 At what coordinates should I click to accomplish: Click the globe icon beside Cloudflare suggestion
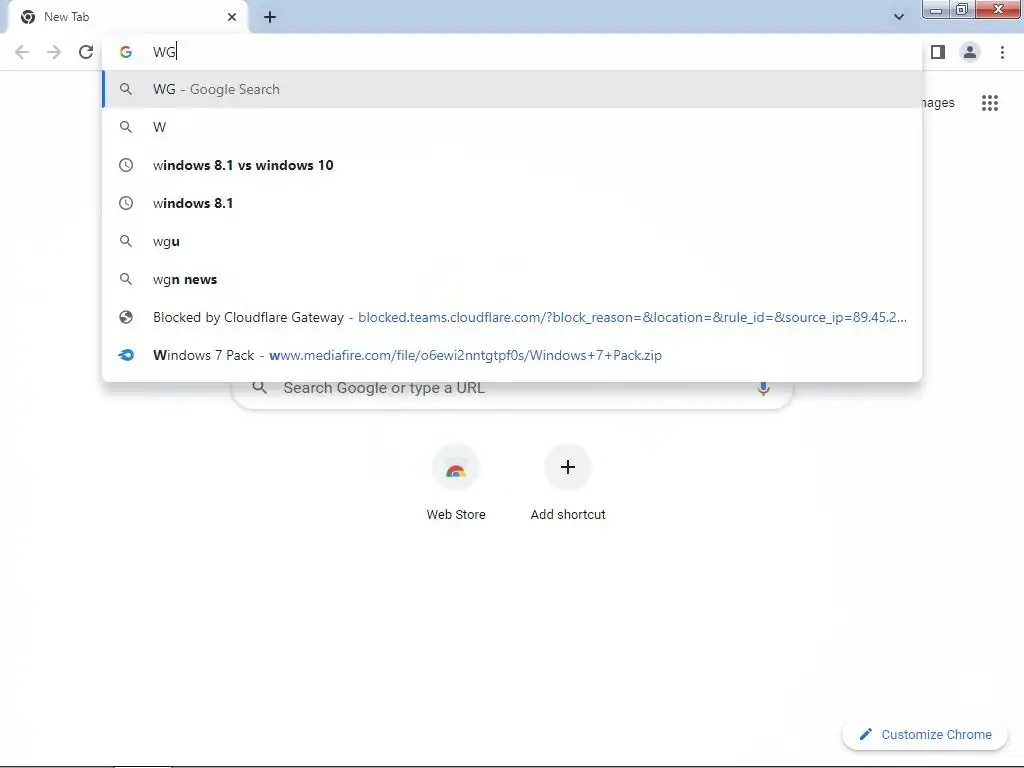tap(126, 317)
